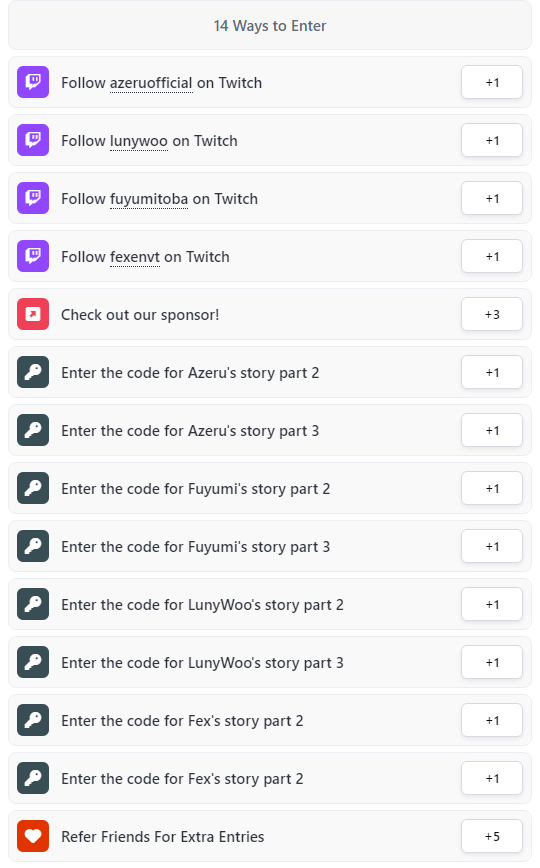
Task: Click the key icon for Fuyumi's story part 3
Action: 33,546
